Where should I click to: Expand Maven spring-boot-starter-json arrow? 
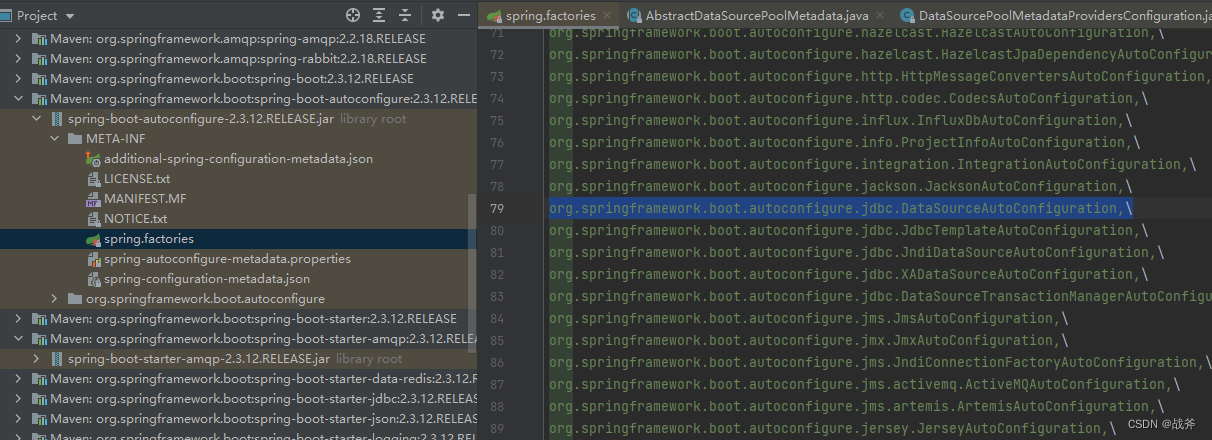20,418
